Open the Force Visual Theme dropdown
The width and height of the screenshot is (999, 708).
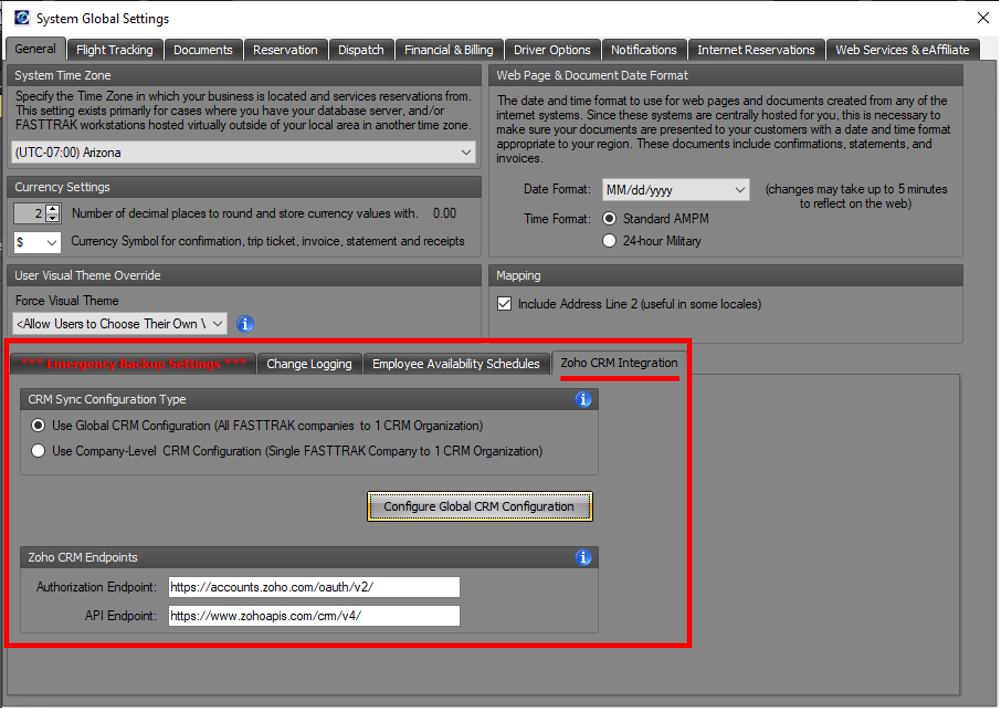(x=120, y=324)
